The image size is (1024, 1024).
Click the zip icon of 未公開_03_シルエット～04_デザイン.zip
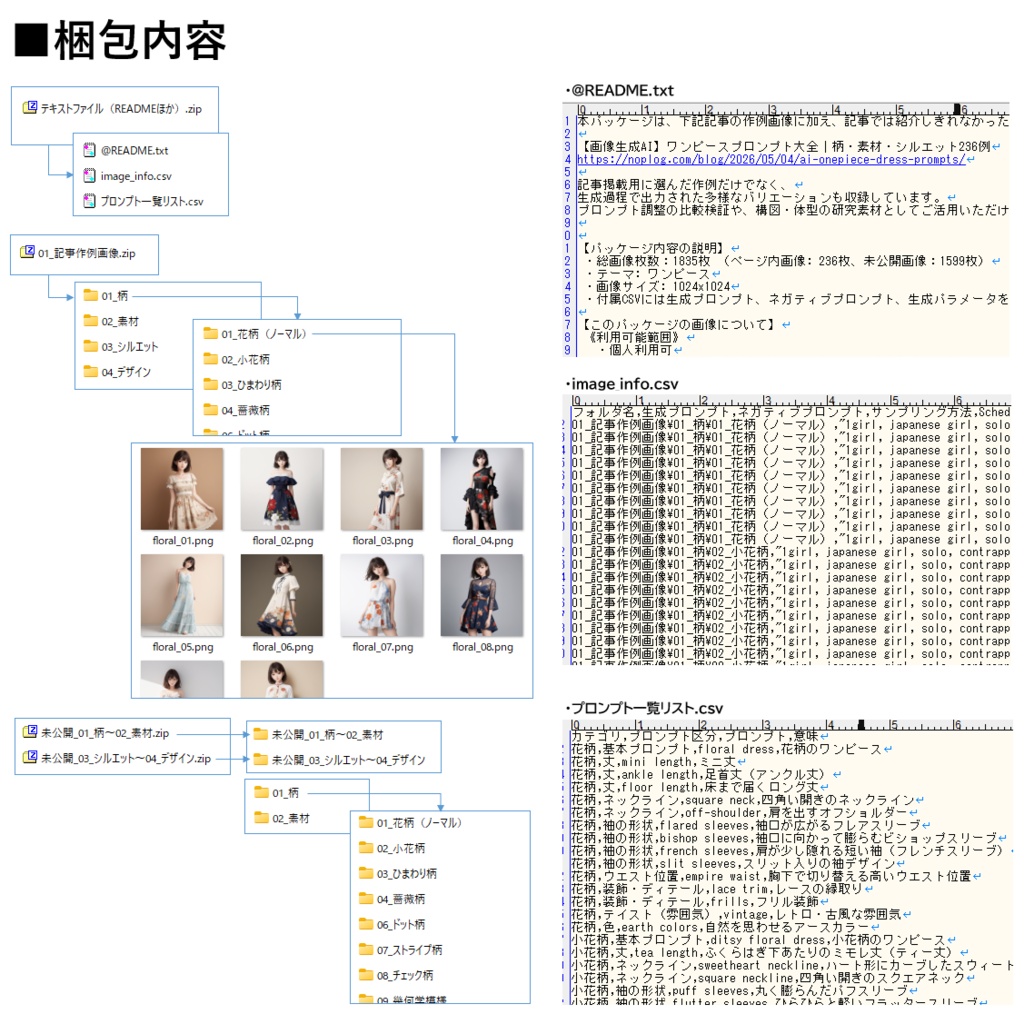tap(30, 757)
